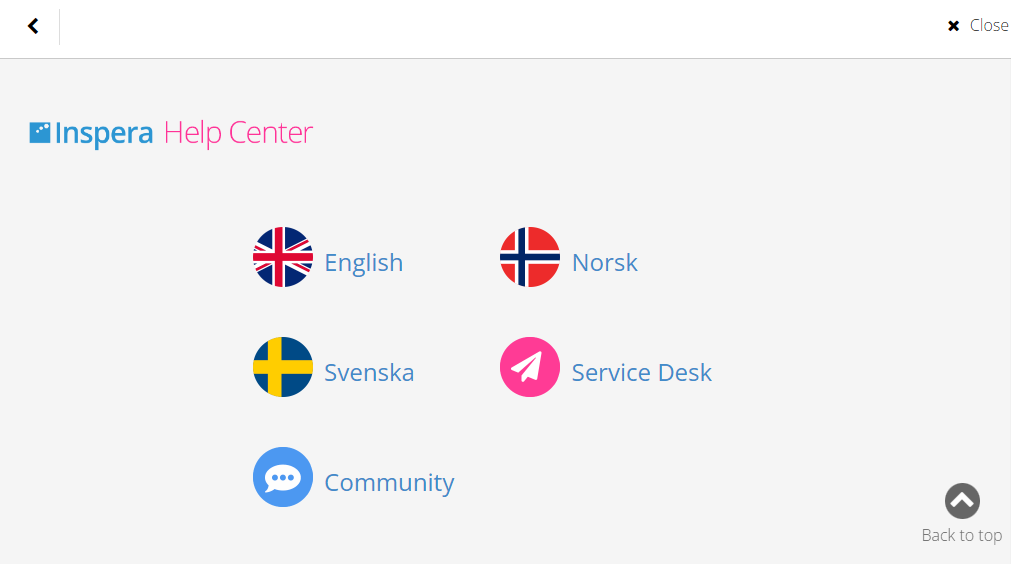The image size is (1011, 564).
Task: Click the Back to top arrow circle
Action: coord(962,501)
